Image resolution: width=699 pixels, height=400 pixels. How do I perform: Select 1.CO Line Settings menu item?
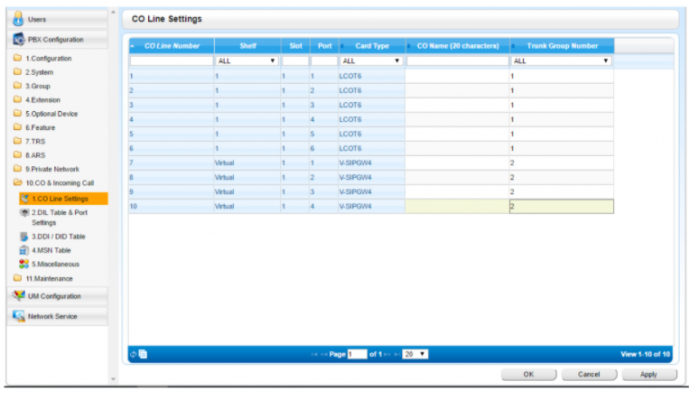click(58, 199)
